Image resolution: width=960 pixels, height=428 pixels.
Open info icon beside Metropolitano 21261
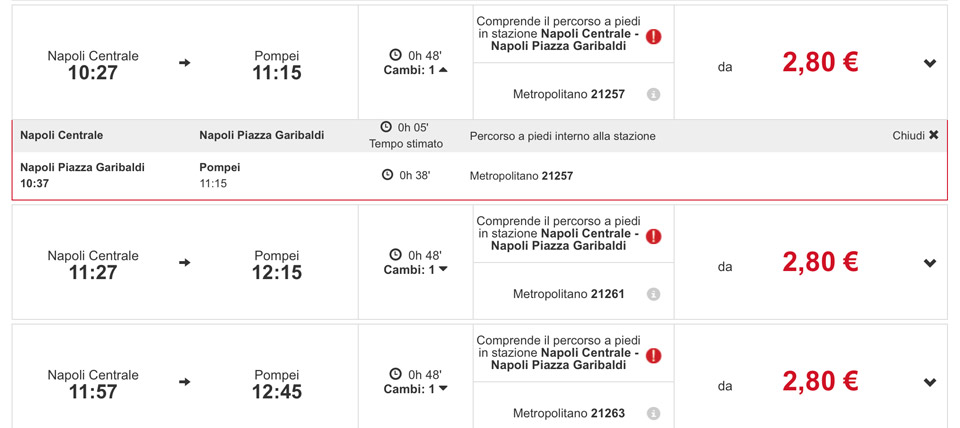point(653,294)
